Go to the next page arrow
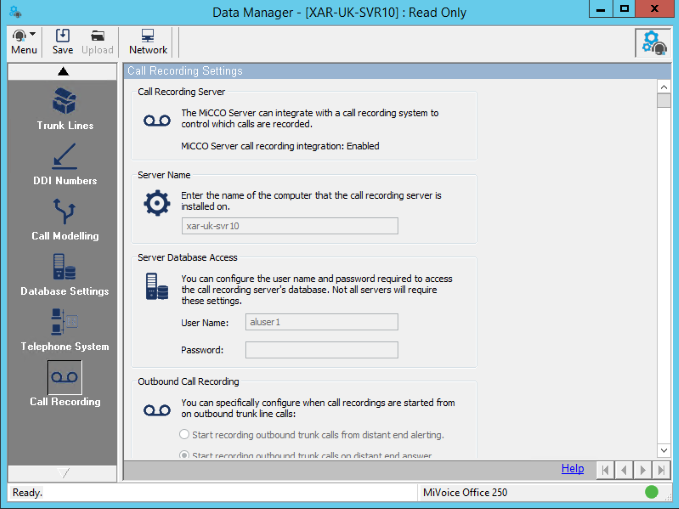This screenshot has height=509, width=679. pyautogui.click(x=643, y=469)
